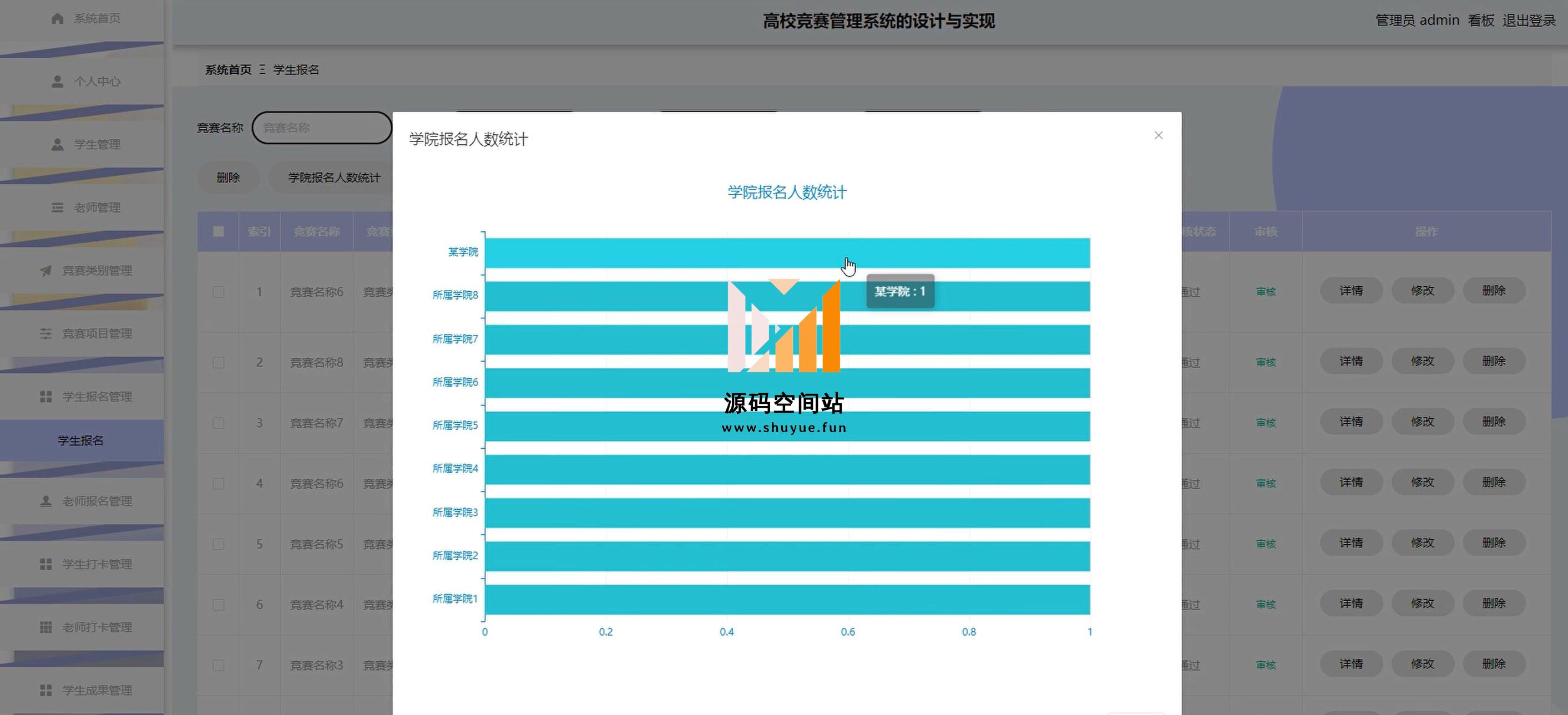Open the 系统首页 home icon in sidebar
The image size is (1568, 715).
(57, 18)
